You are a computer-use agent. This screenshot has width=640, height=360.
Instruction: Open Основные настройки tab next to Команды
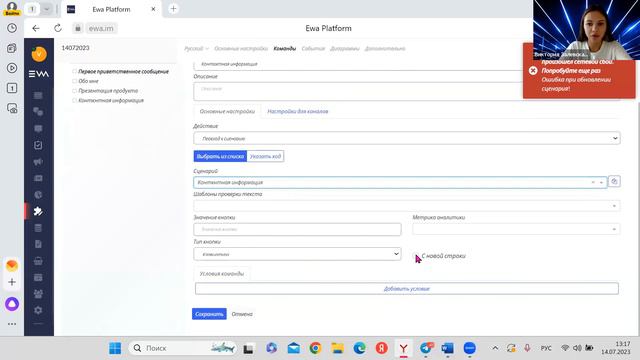(241, 49)
